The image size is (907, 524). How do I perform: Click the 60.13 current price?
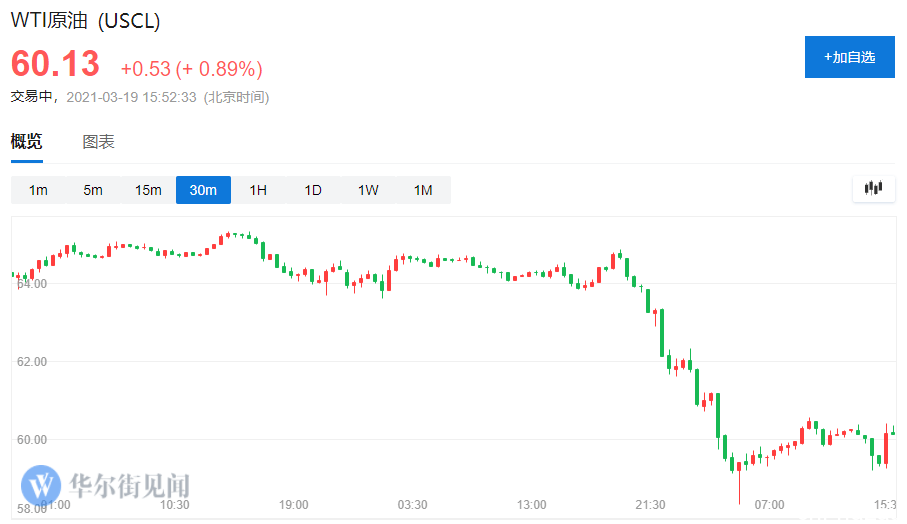tap(56, 64)
